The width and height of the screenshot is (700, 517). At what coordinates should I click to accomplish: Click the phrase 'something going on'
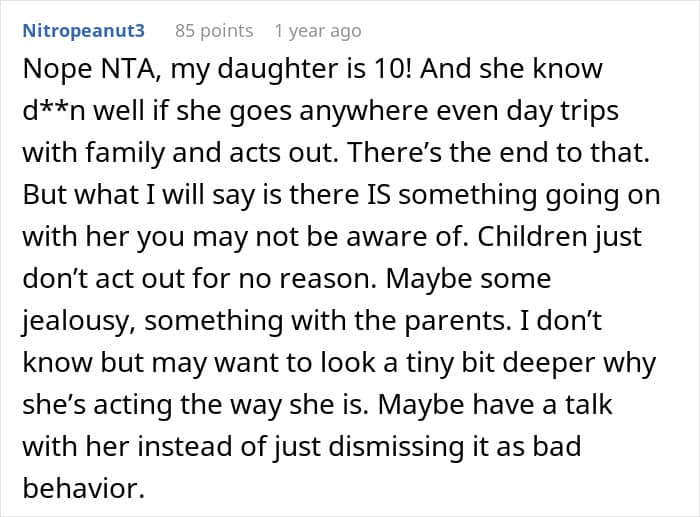click(529, 196)
